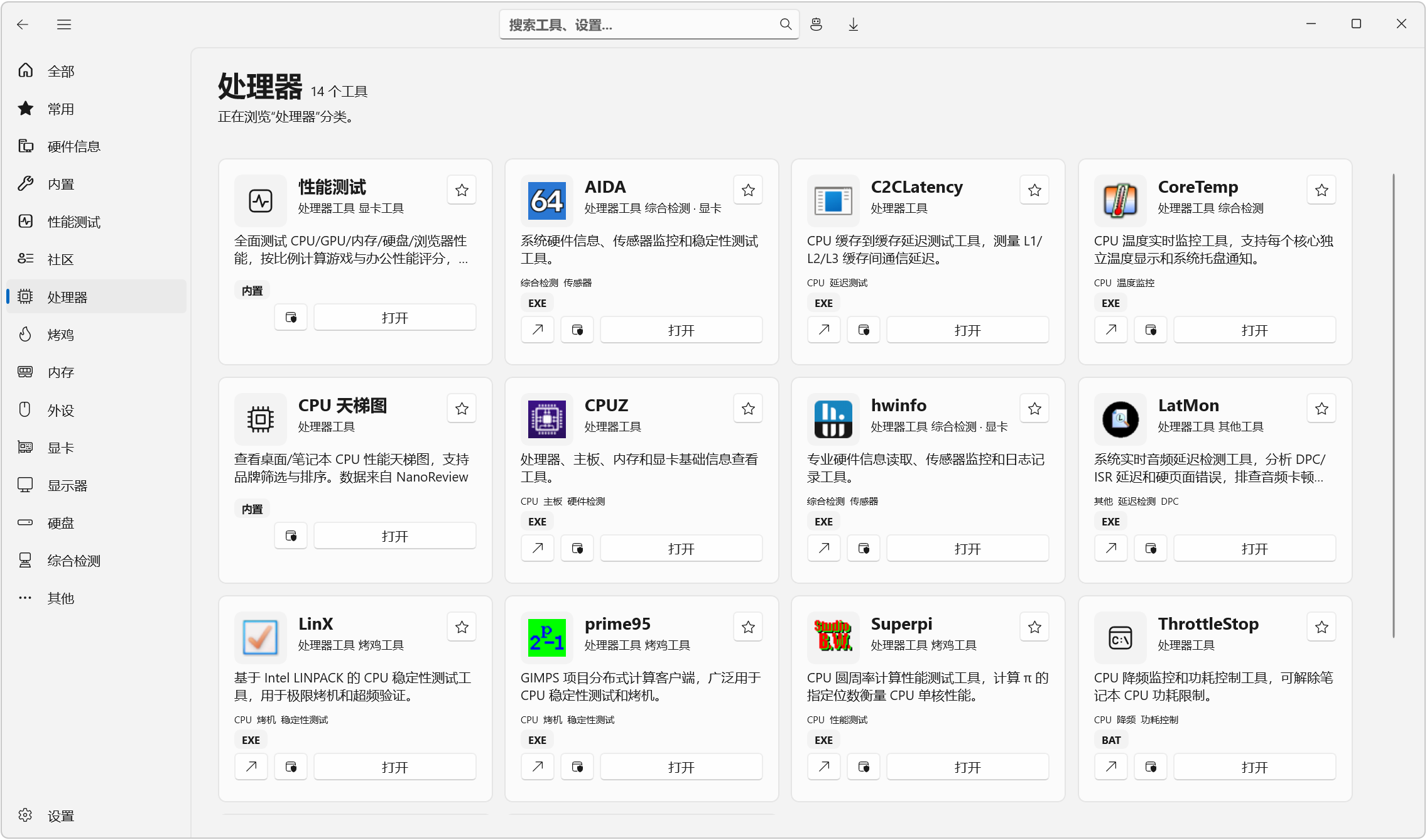Image resolution: width=1427 pixels, height=840 pixels.
Task: Click the search magnifier icon
Action: pyautogui.click(x=785, y=24)
